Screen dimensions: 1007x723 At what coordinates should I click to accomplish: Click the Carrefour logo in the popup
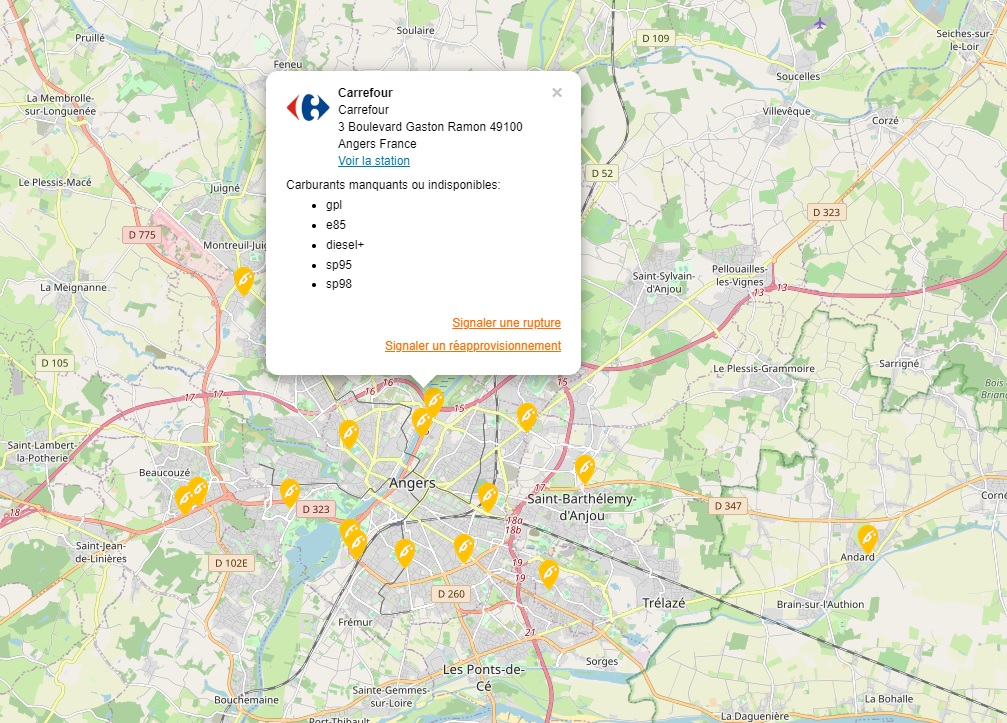(x=308, y=107)
